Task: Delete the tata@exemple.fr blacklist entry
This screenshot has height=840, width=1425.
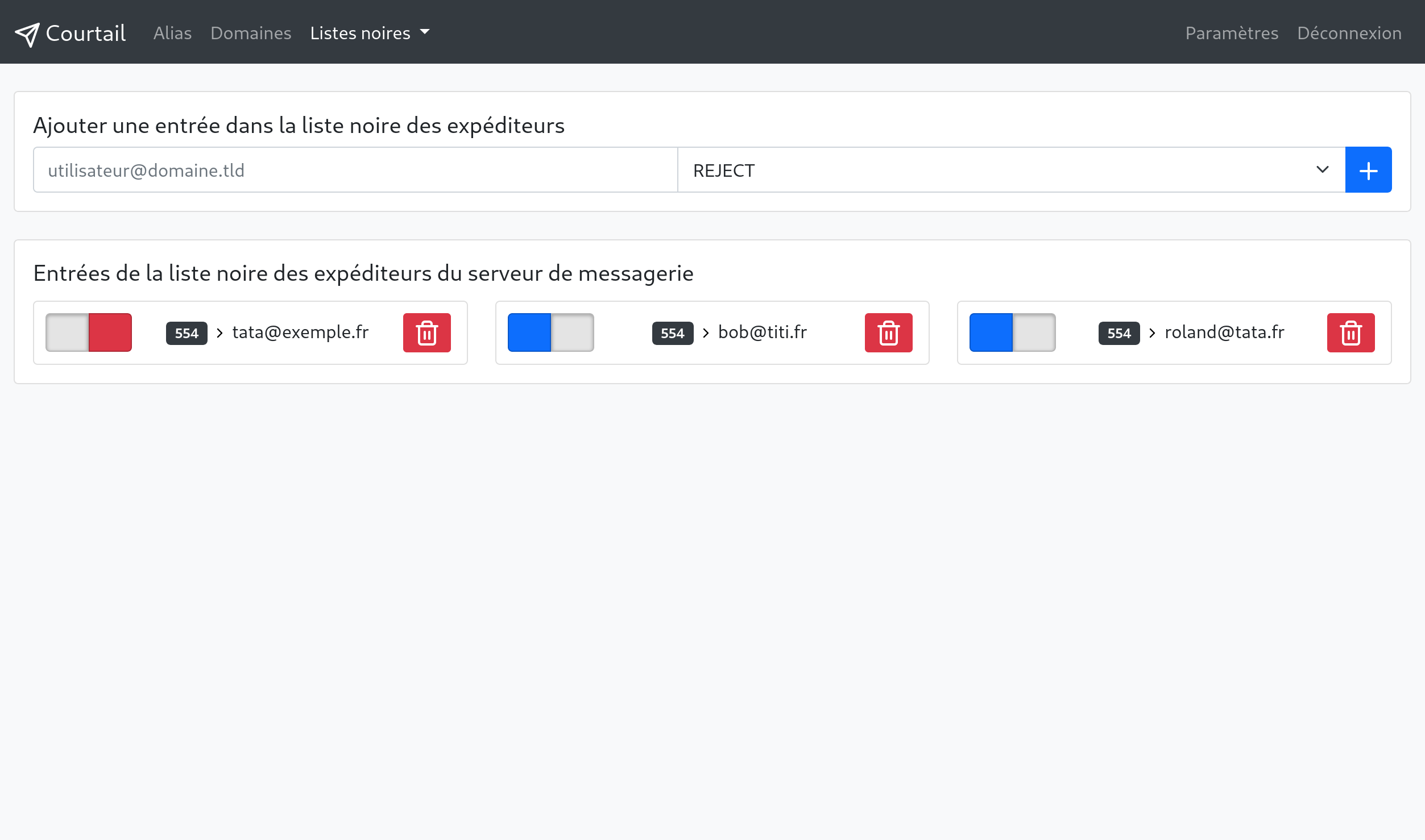Action: pos(426,332)
